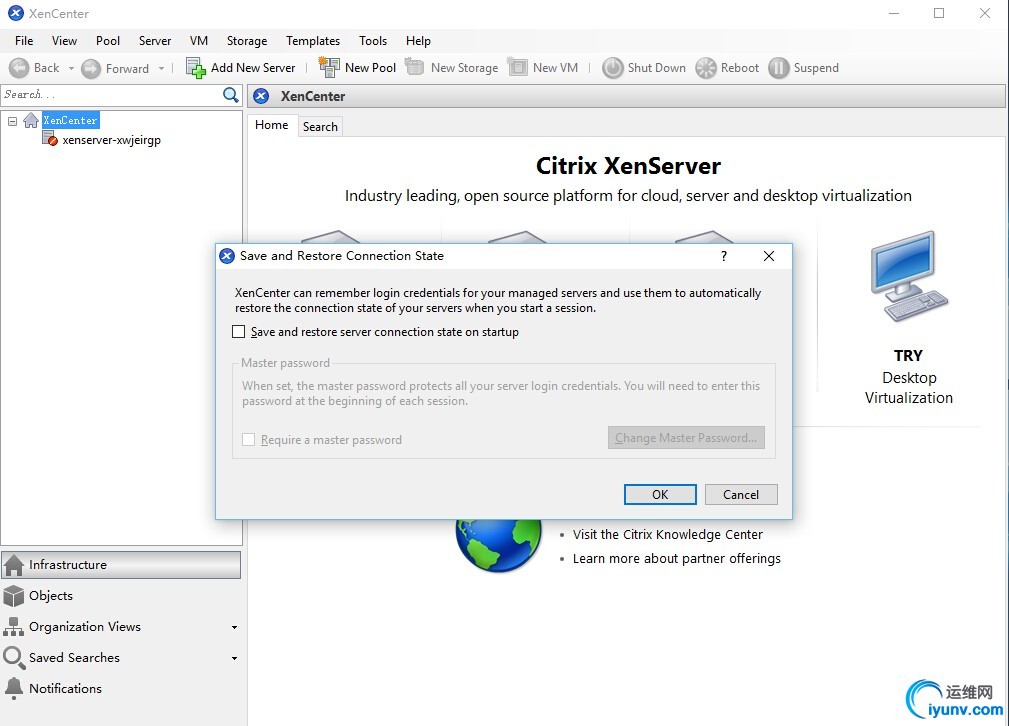Open the Help menu
The width and height of the screenshot is (1009, 726).
pos(418,41)
